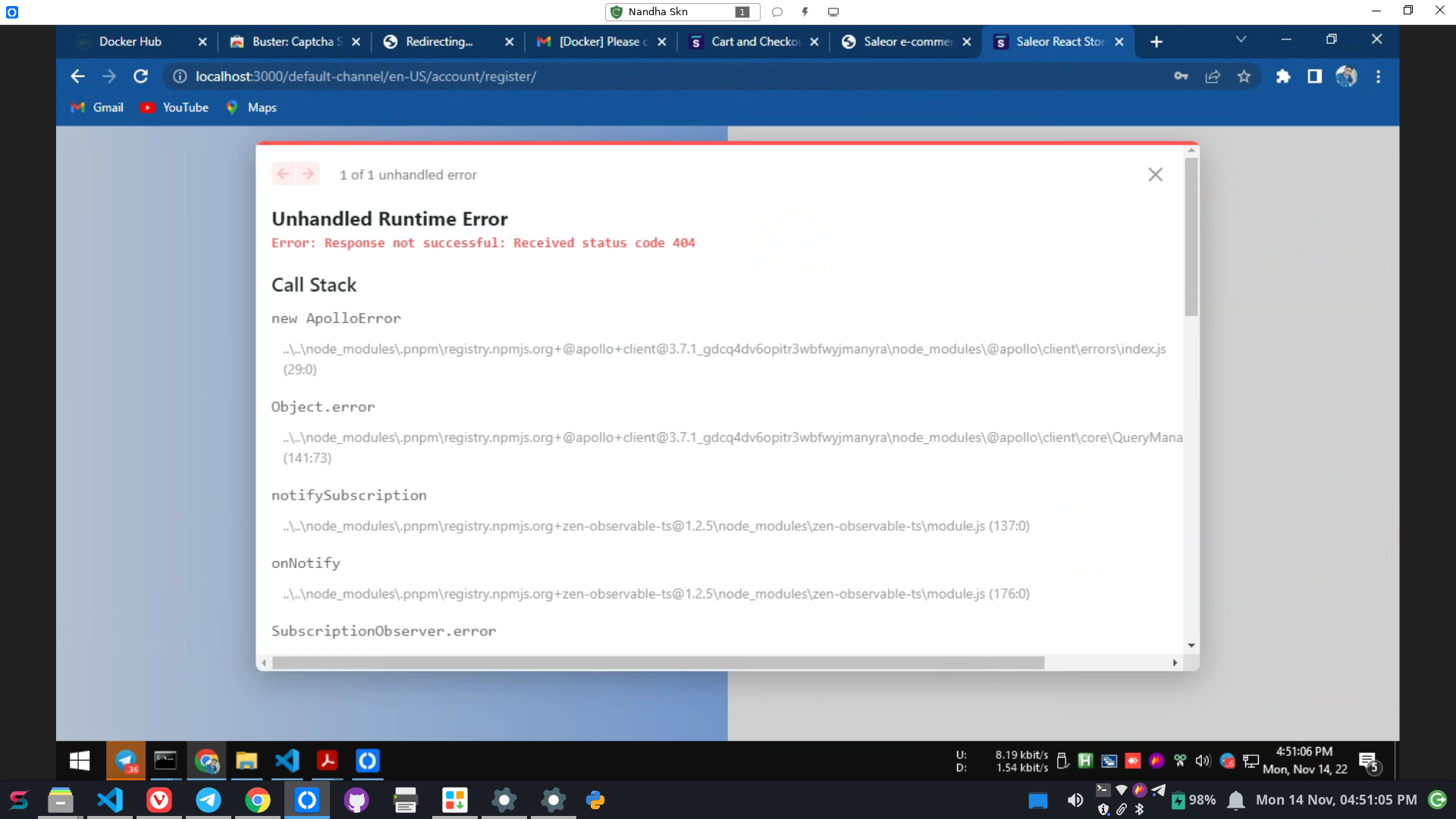1456x819 pixels.
Task: Open the share page icon
Action: pos(1213,77)
